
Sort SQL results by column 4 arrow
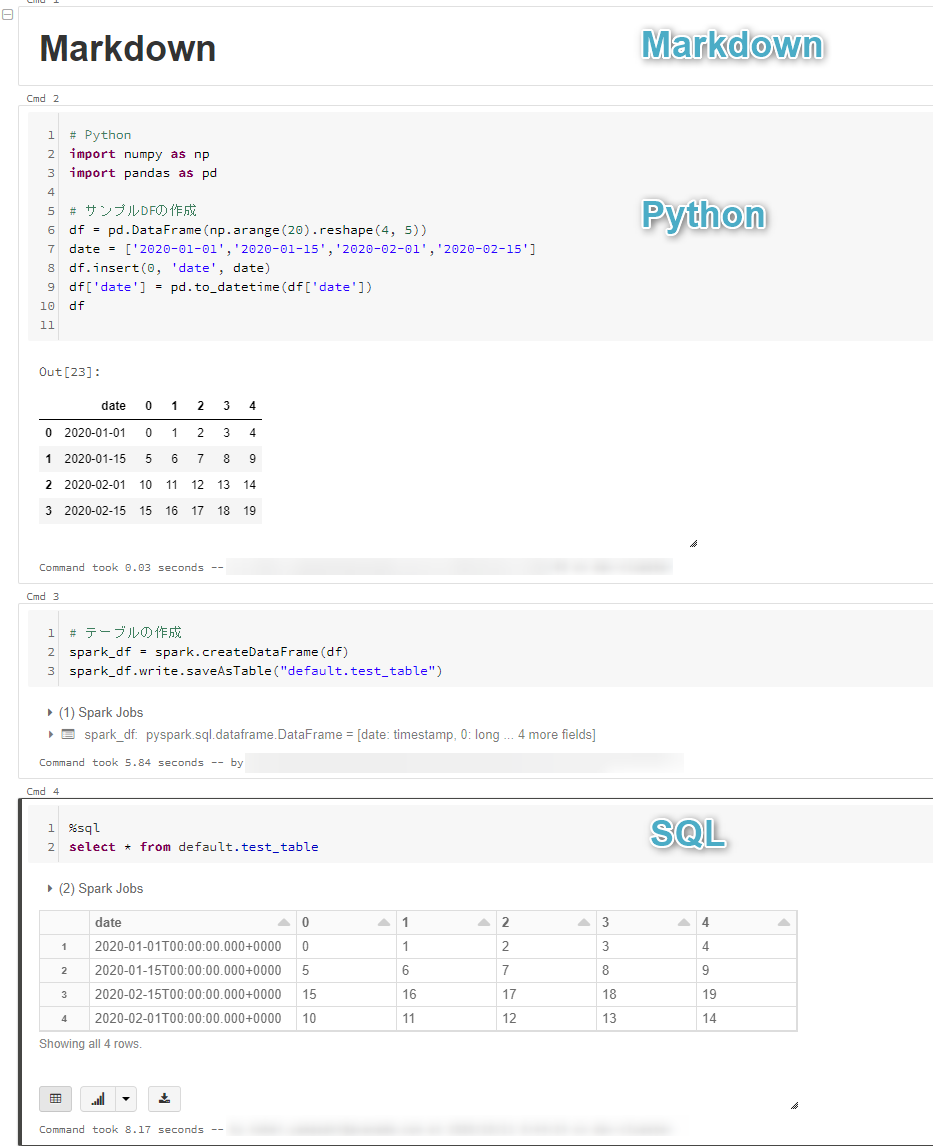click(784, 923)
